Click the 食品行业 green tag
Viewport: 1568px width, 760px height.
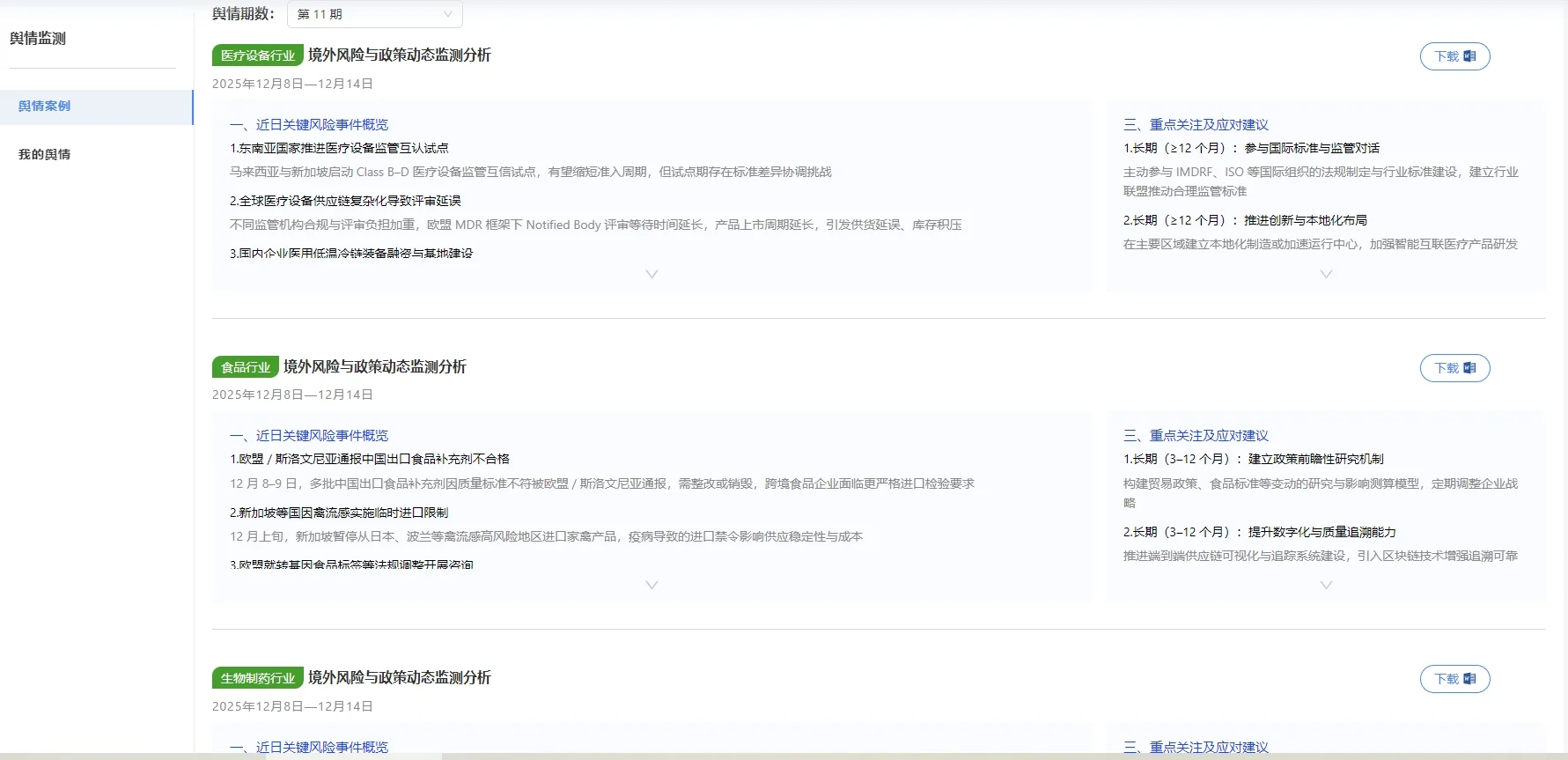click(246, 367)
